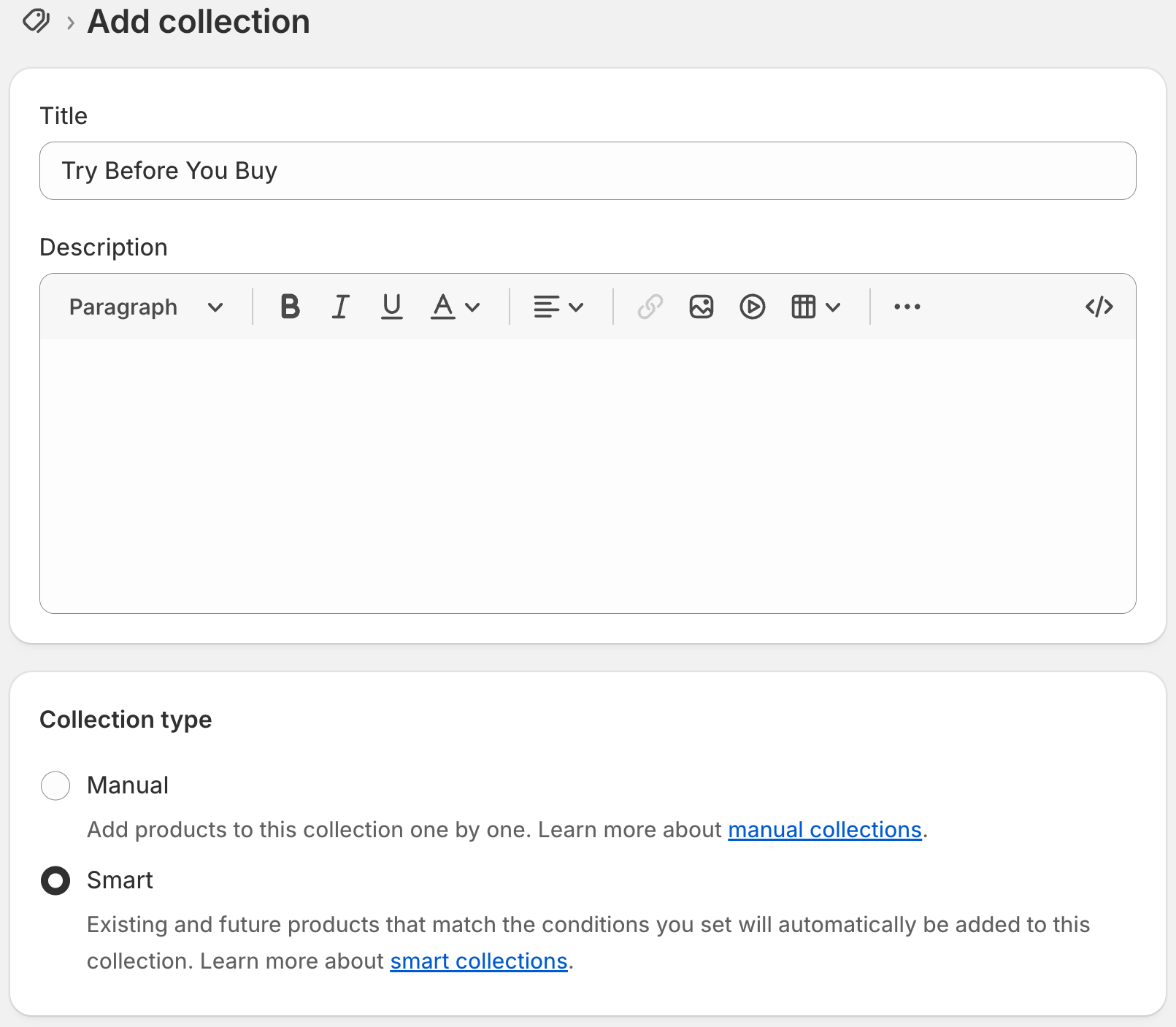Screen dimensions: 1176x1027
Task: Click inside the Description text area
Action: click(x=588, y=474)
